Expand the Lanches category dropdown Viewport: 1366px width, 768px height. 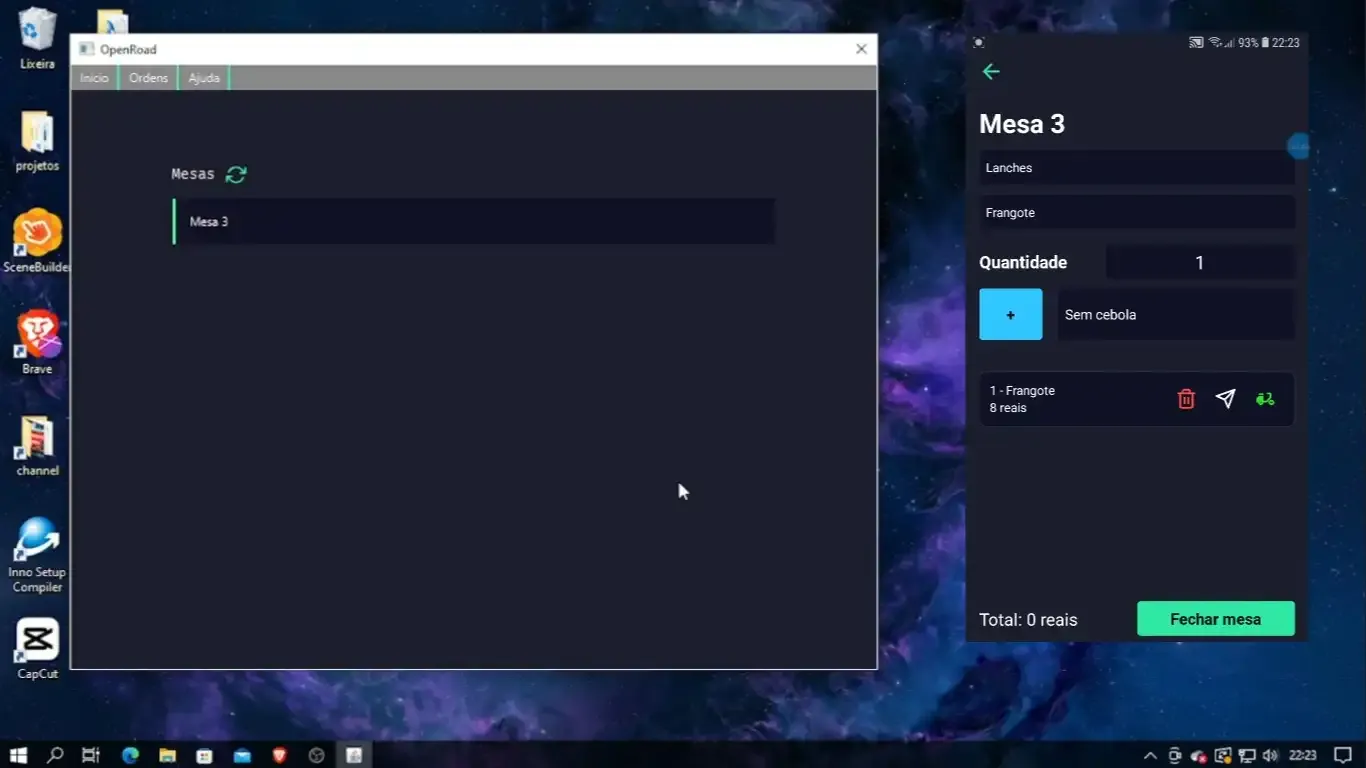1136,168
